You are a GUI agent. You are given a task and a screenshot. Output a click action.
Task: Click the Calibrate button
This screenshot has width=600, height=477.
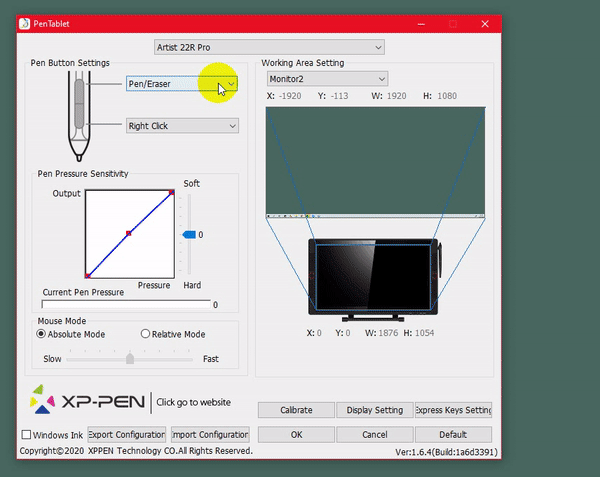coord(296,410)
